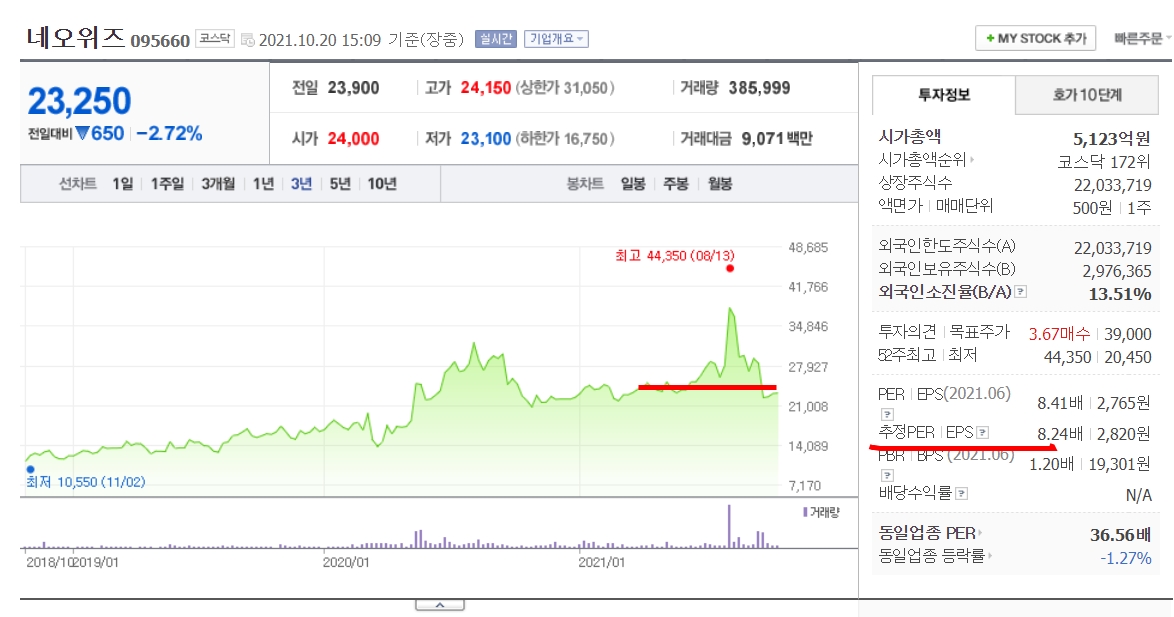
Task: Select the 1일 line chart period
Action: click(x=123, y=183)
